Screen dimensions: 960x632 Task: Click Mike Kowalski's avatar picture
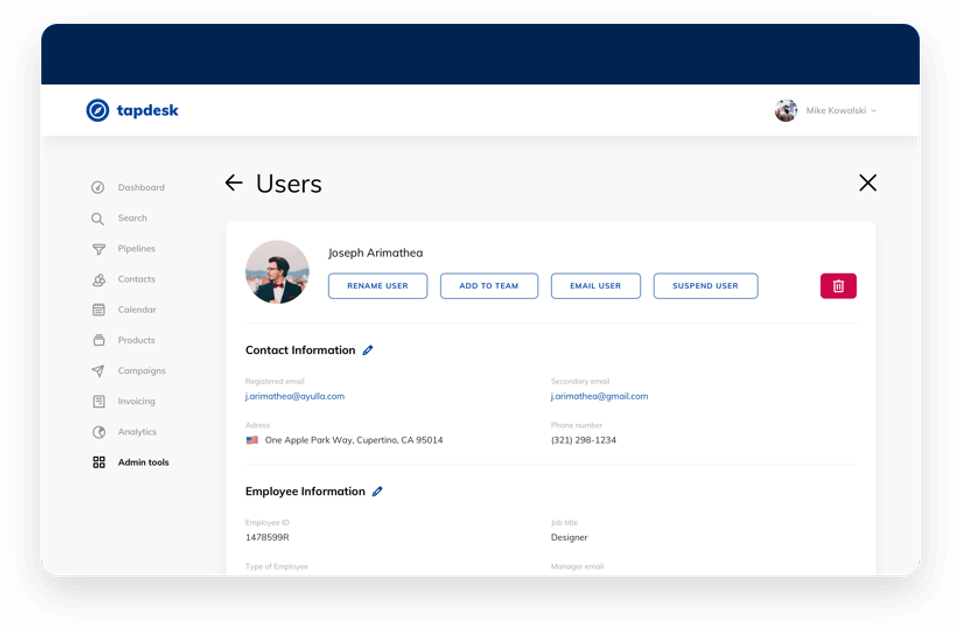click(x=786, y=110)
